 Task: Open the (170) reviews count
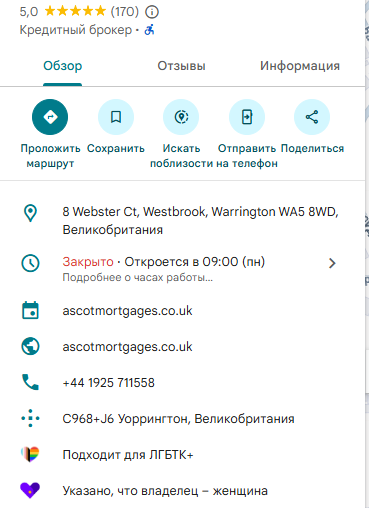point(124,12)
